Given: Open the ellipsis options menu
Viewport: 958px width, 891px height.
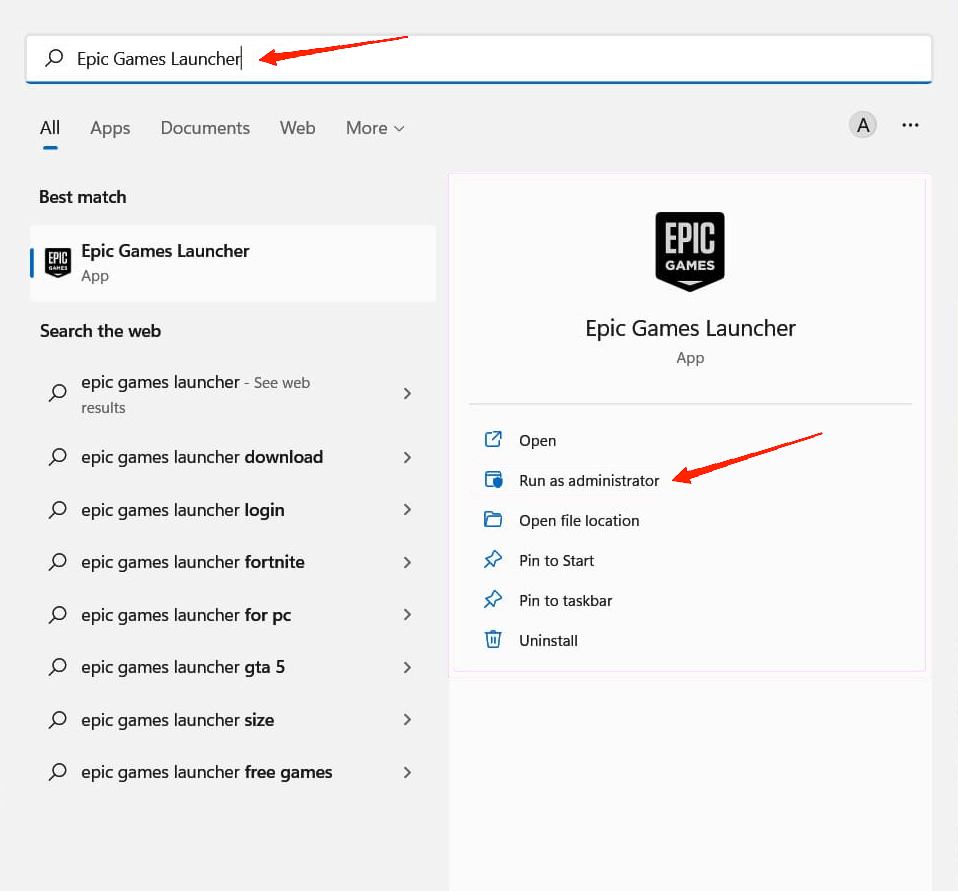Looking at the screenshot, I should 910,124.
